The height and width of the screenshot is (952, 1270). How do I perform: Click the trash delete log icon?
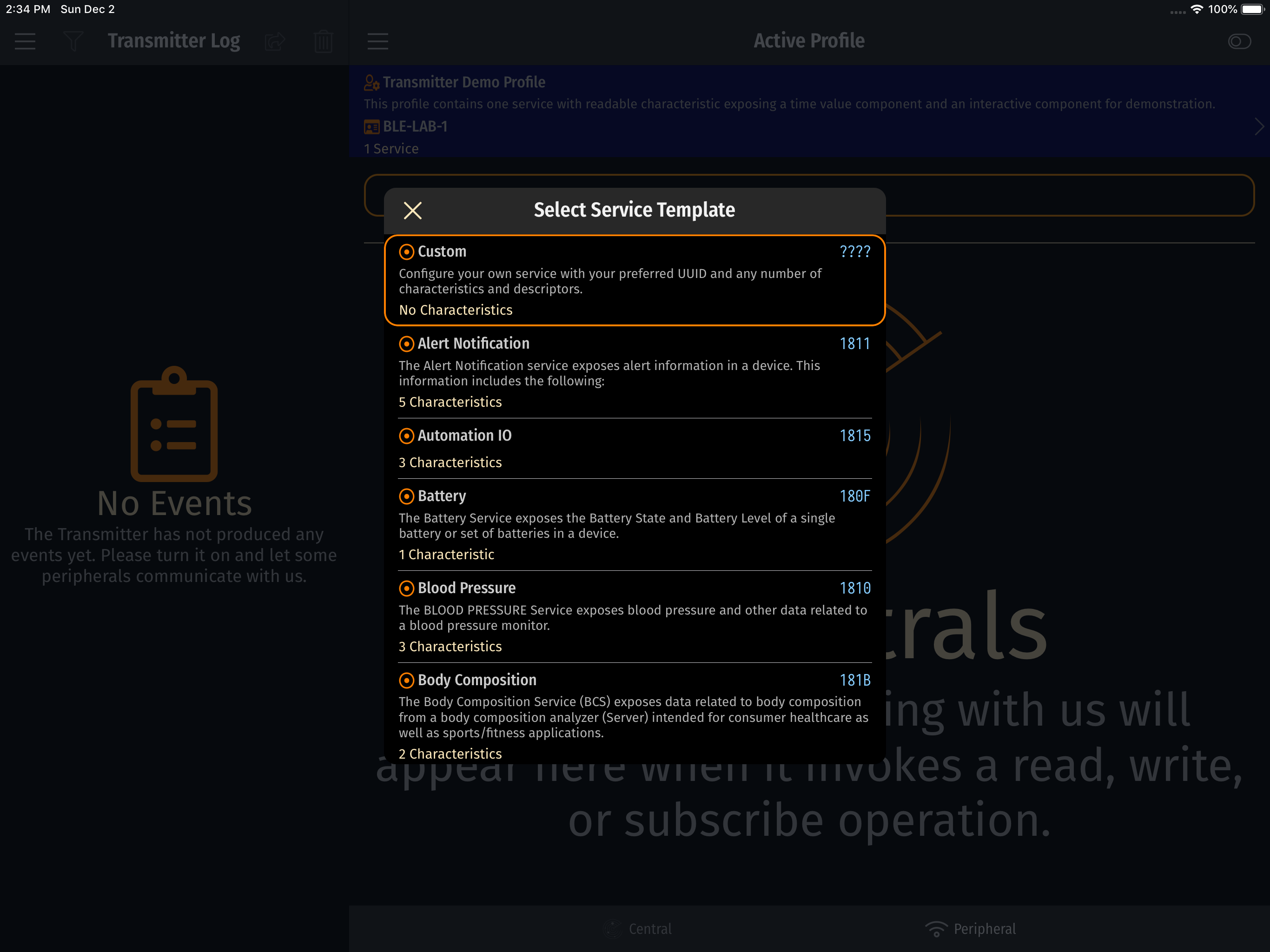coord(323,41)
